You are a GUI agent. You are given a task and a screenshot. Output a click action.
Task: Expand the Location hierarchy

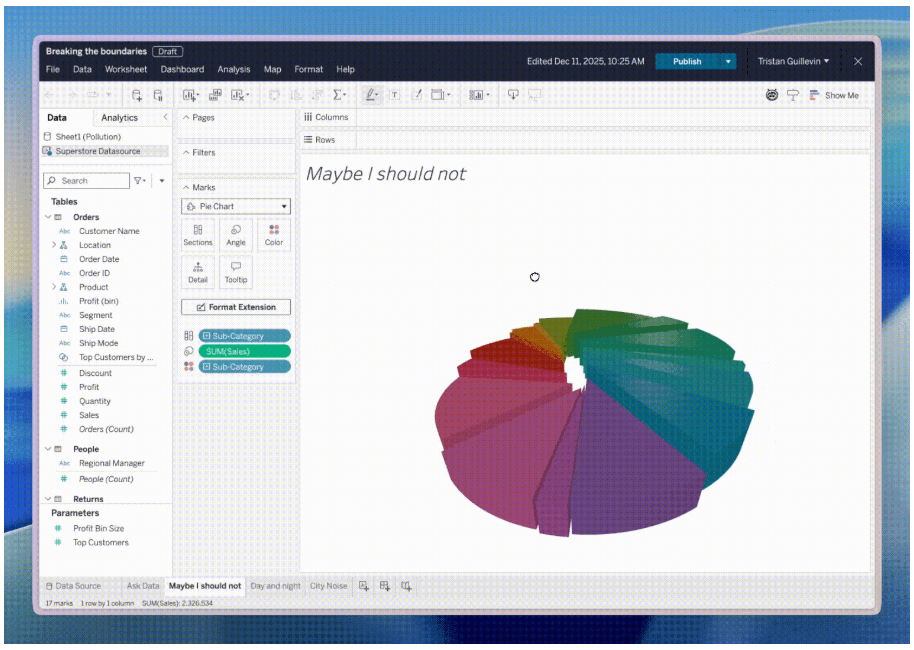(53, 245)
